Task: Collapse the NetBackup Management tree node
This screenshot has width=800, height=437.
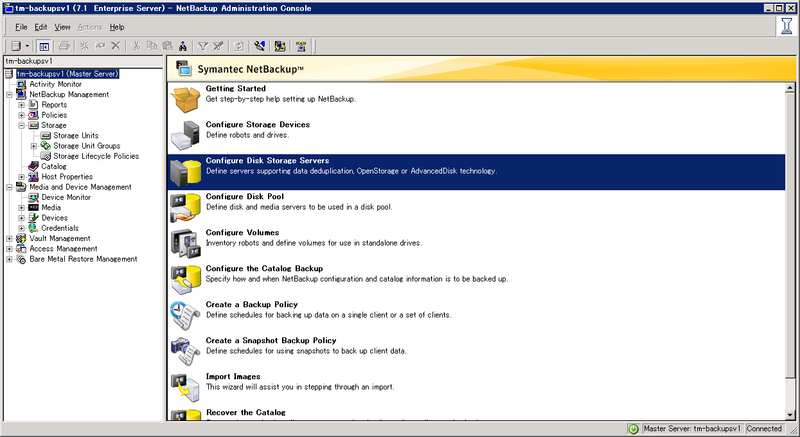Action: coord(9,94)
